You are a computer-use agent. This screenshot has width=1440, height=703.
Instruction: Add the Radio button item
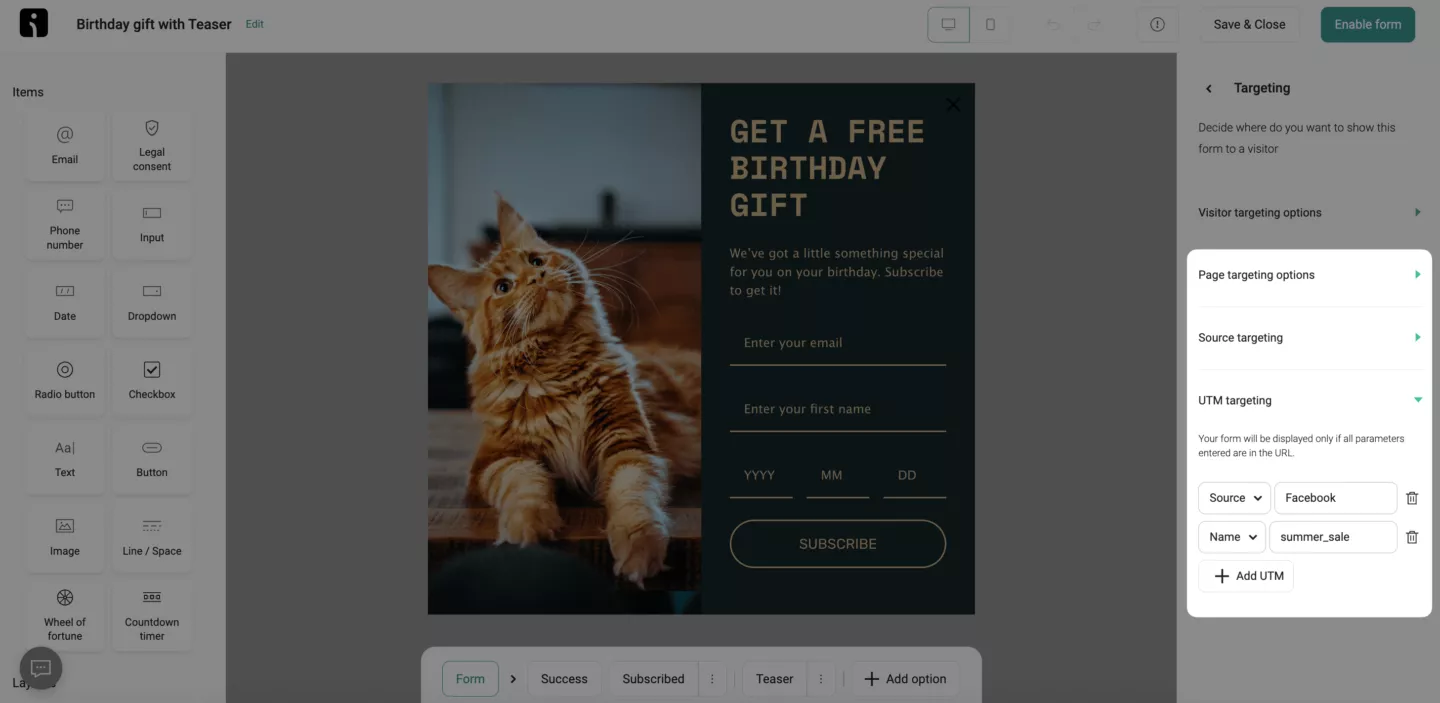click(x=65, y=380)
